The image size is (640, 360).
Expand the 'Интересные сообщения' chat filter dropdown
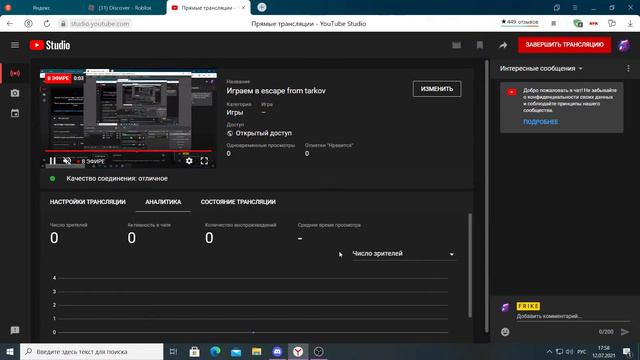pyautogui.click(x=541, y=69)
